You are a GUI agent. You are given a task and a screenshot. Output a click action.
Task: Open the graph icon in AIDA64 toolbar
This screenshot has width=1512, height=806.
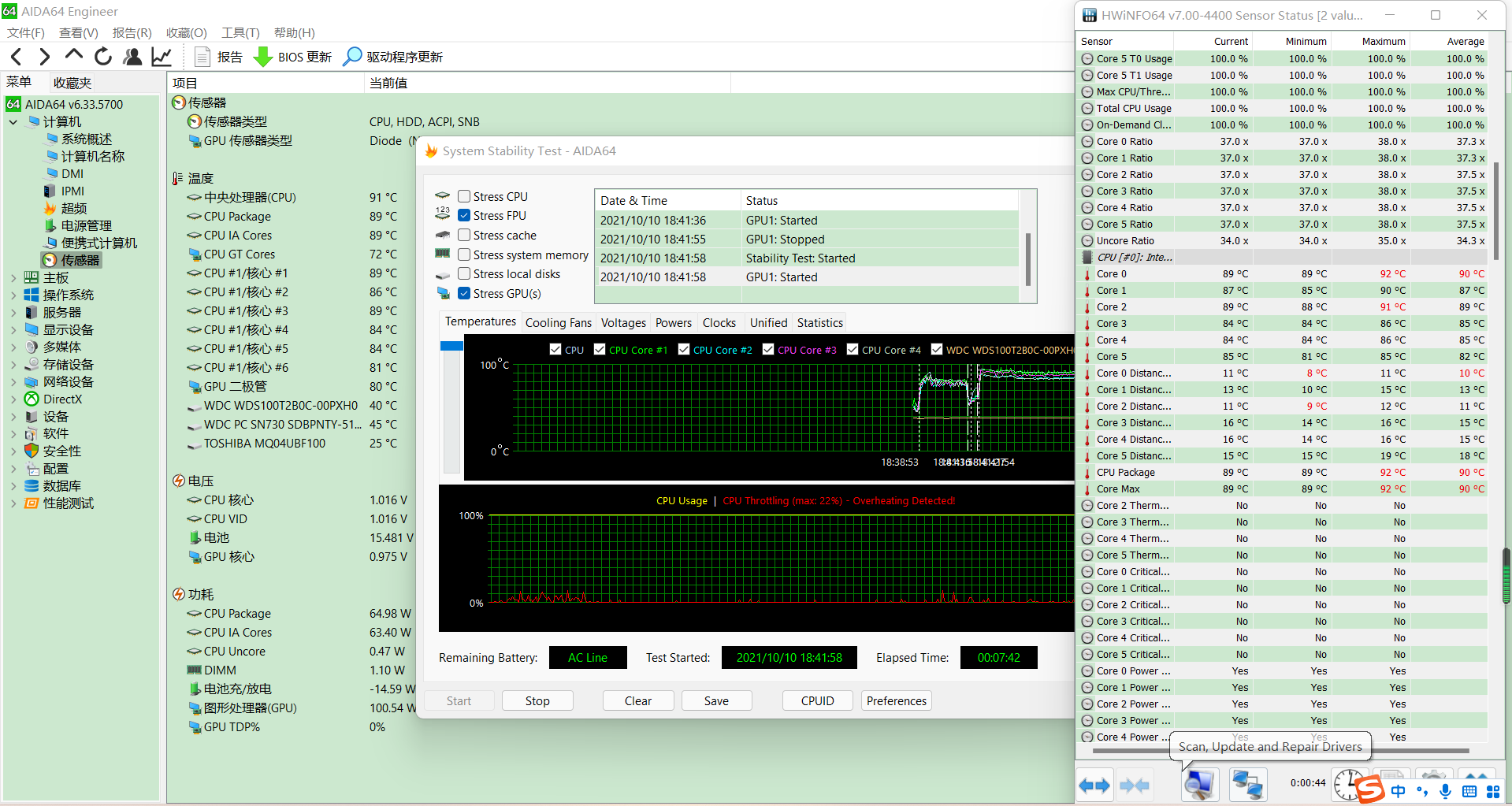click(162, 57)
